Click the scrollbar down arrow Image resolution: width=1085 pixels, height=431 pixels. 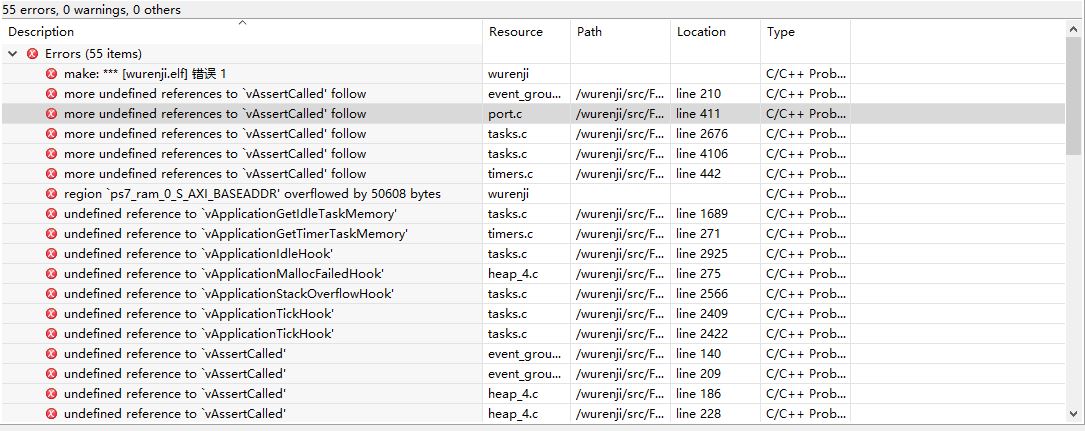(x=1073, y=414)
